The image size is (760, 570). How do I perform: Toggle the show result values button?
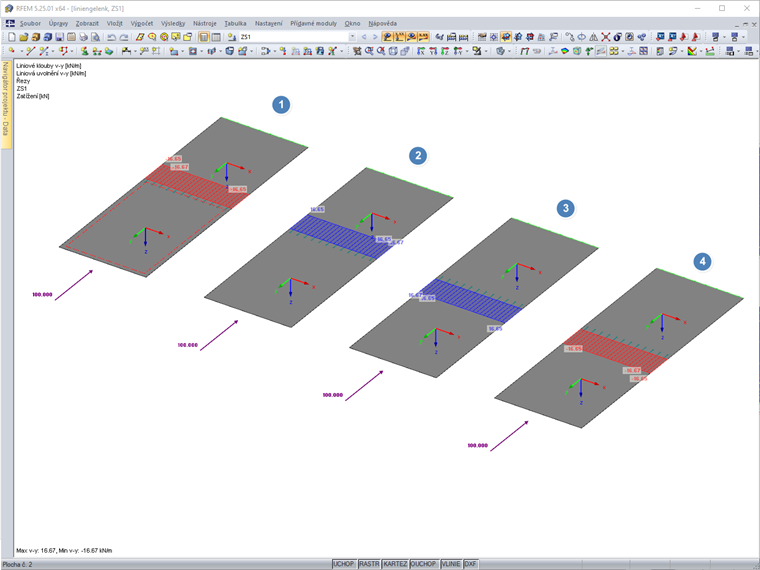click(423, 37)
